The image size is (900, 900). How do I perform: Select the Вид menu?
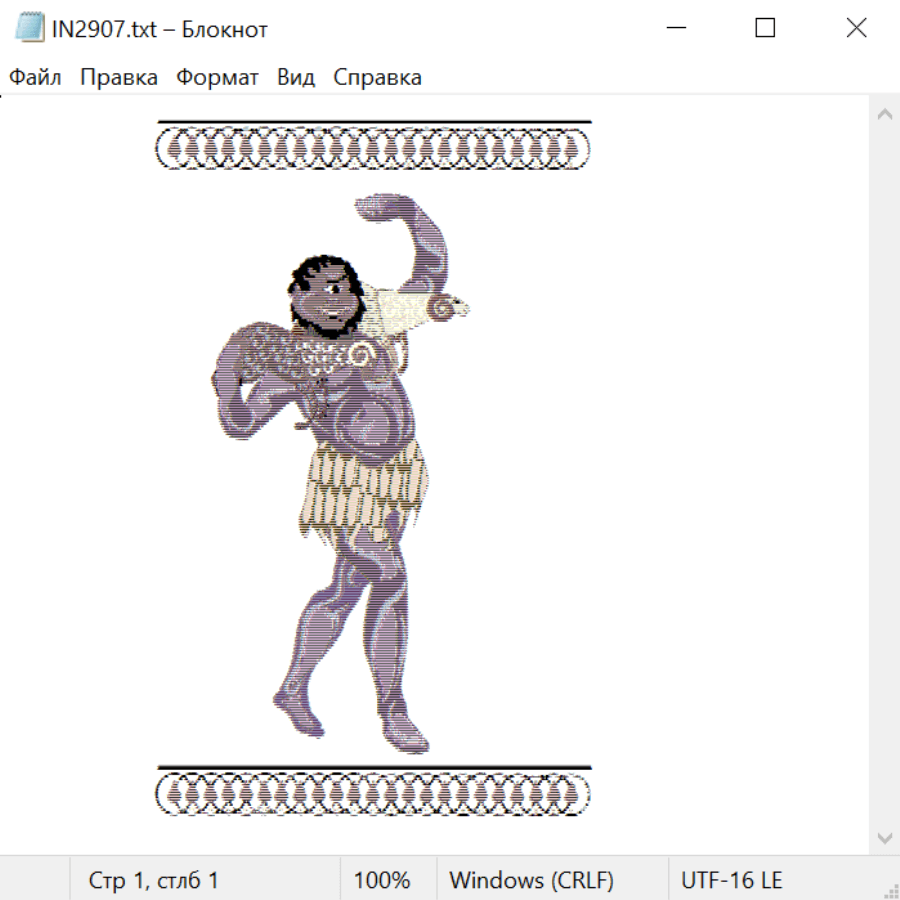(296, 78)
